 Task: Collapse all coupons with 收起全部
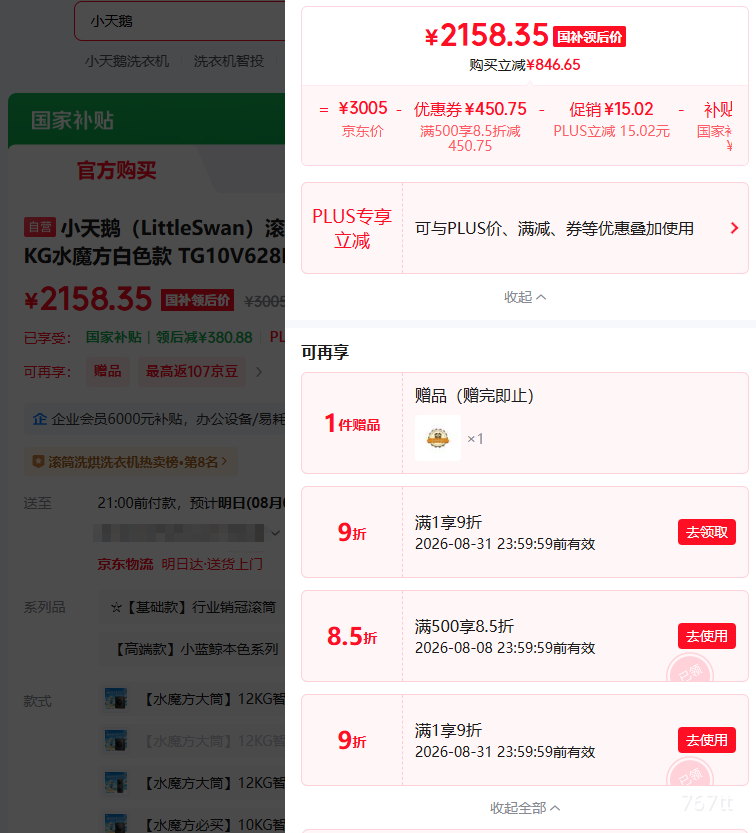coord(525,808)
